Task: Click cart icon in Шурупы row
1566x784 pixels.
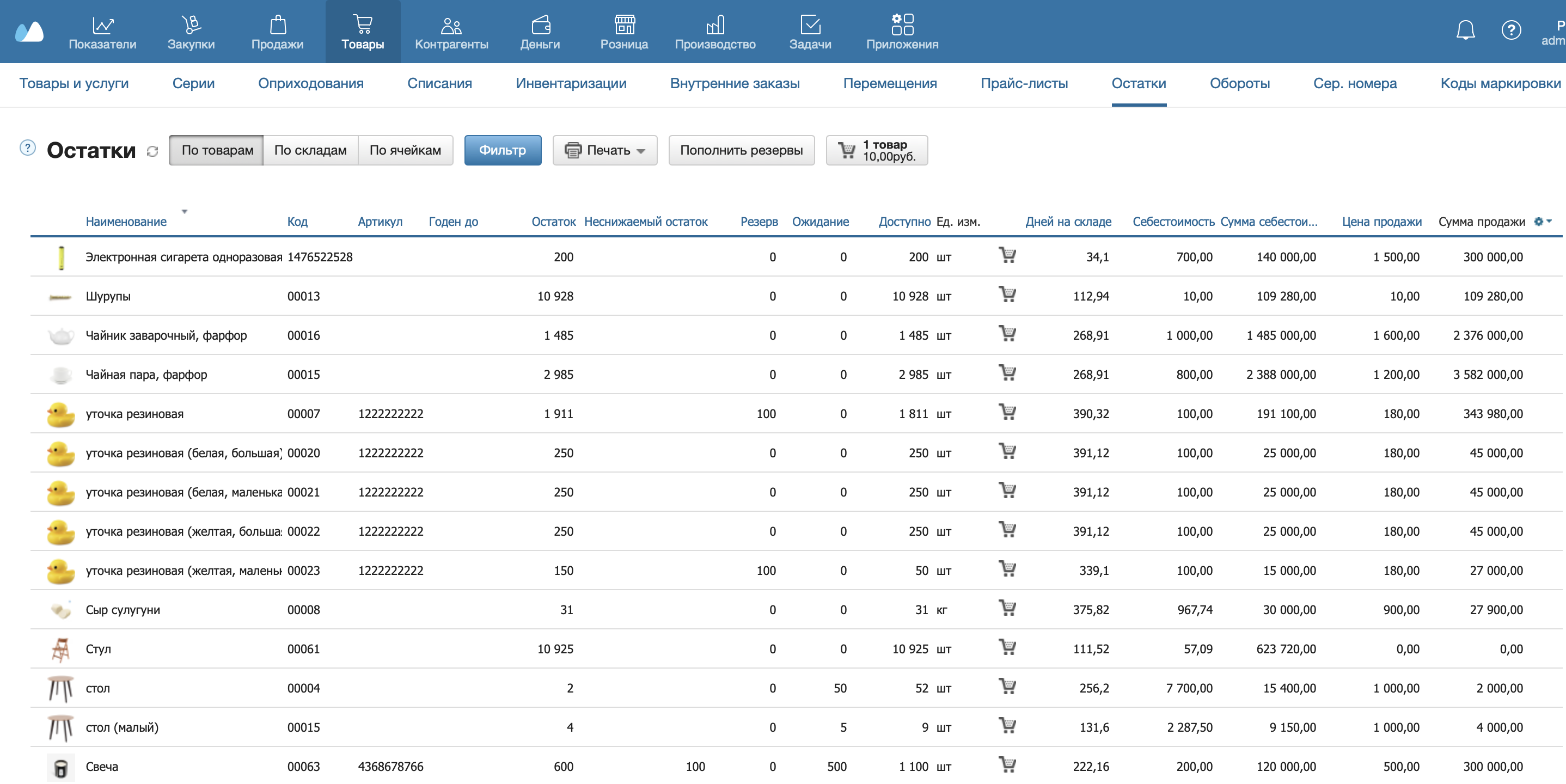Action: pyautogui.click(x=1007, y=295)
